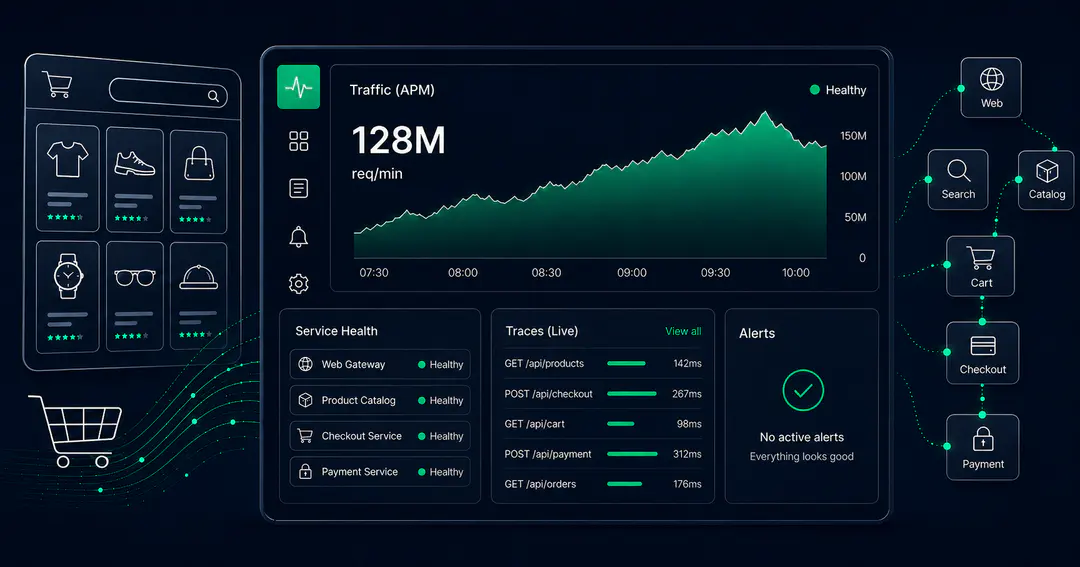This screenshot has height=567, width=1080.
Task: Click Healthy status for Web Gateway
Action: point(441,364)
